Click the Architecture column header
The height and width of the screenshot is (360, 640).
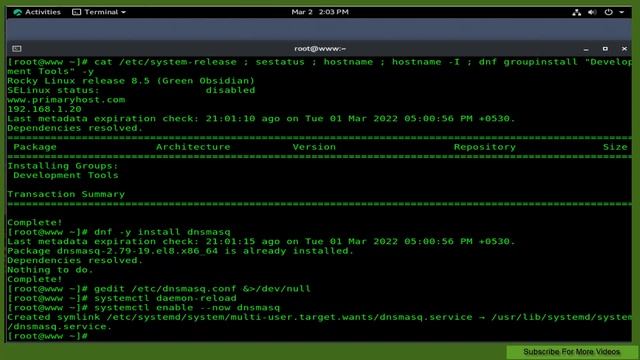pos(193,147)
